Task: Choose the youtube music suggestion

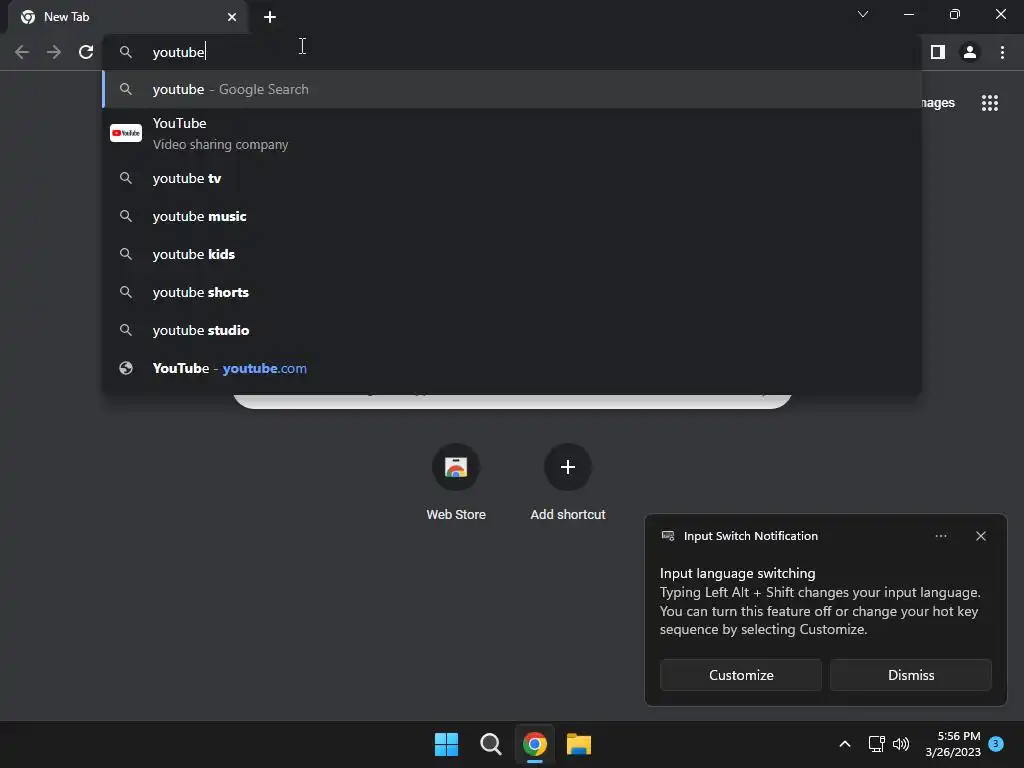Action: [512, 216]
